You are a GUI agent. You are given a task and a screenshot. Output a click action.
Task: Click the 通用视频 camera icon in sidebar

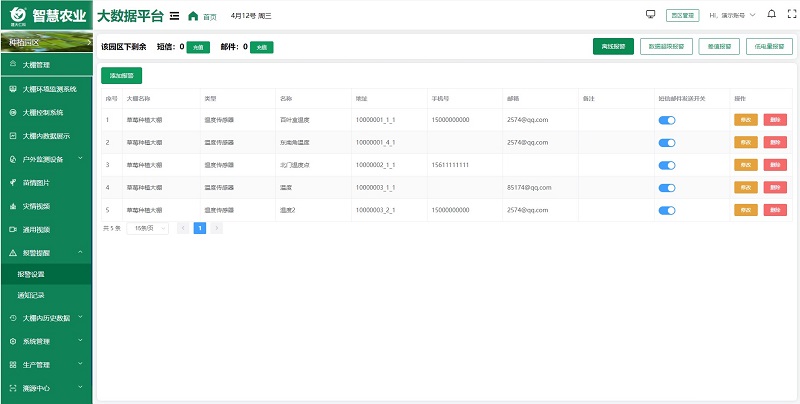click(x=12, y=229)
